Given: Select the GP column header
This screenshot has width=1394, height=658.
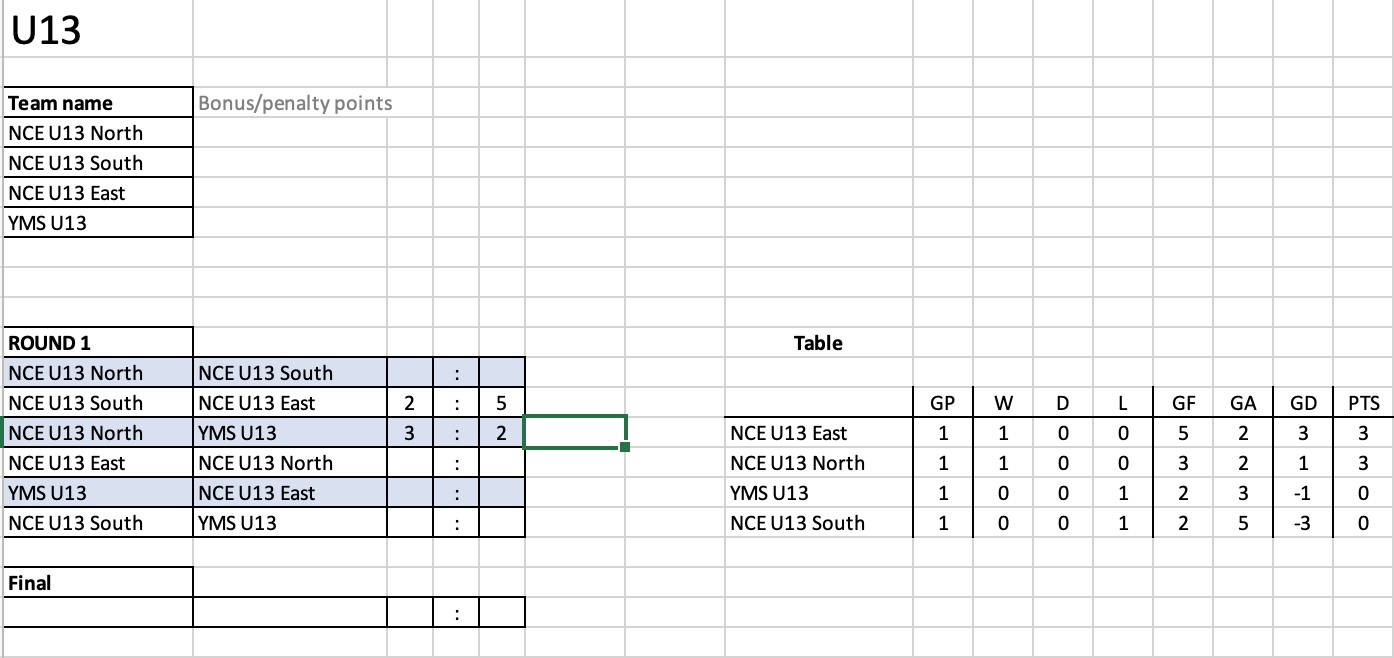Looking at the screenshot, I should [x=942, y=403].
